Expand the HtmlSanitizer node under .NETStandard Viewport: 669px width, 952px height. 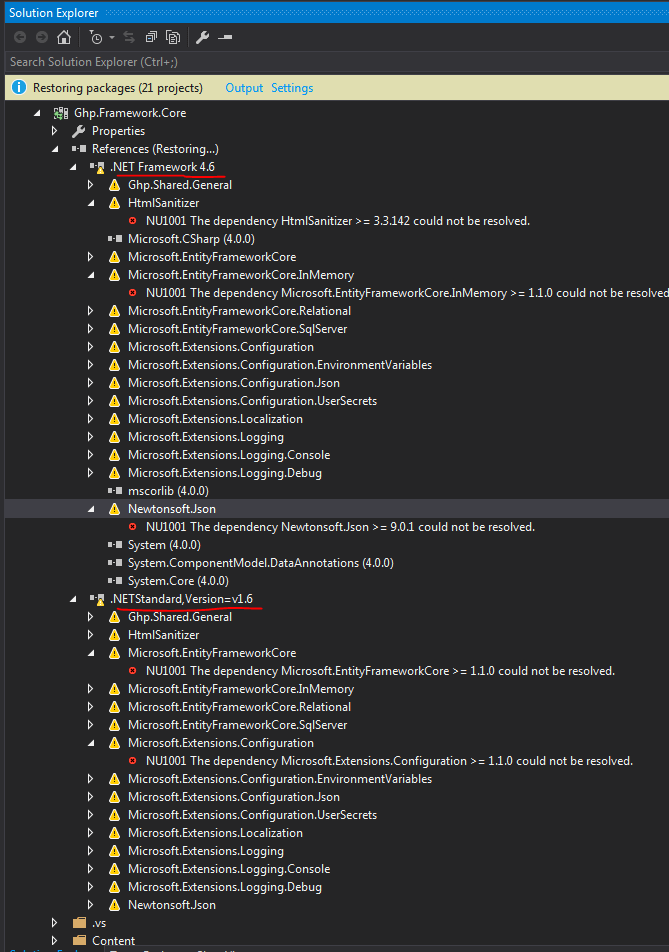90,635
